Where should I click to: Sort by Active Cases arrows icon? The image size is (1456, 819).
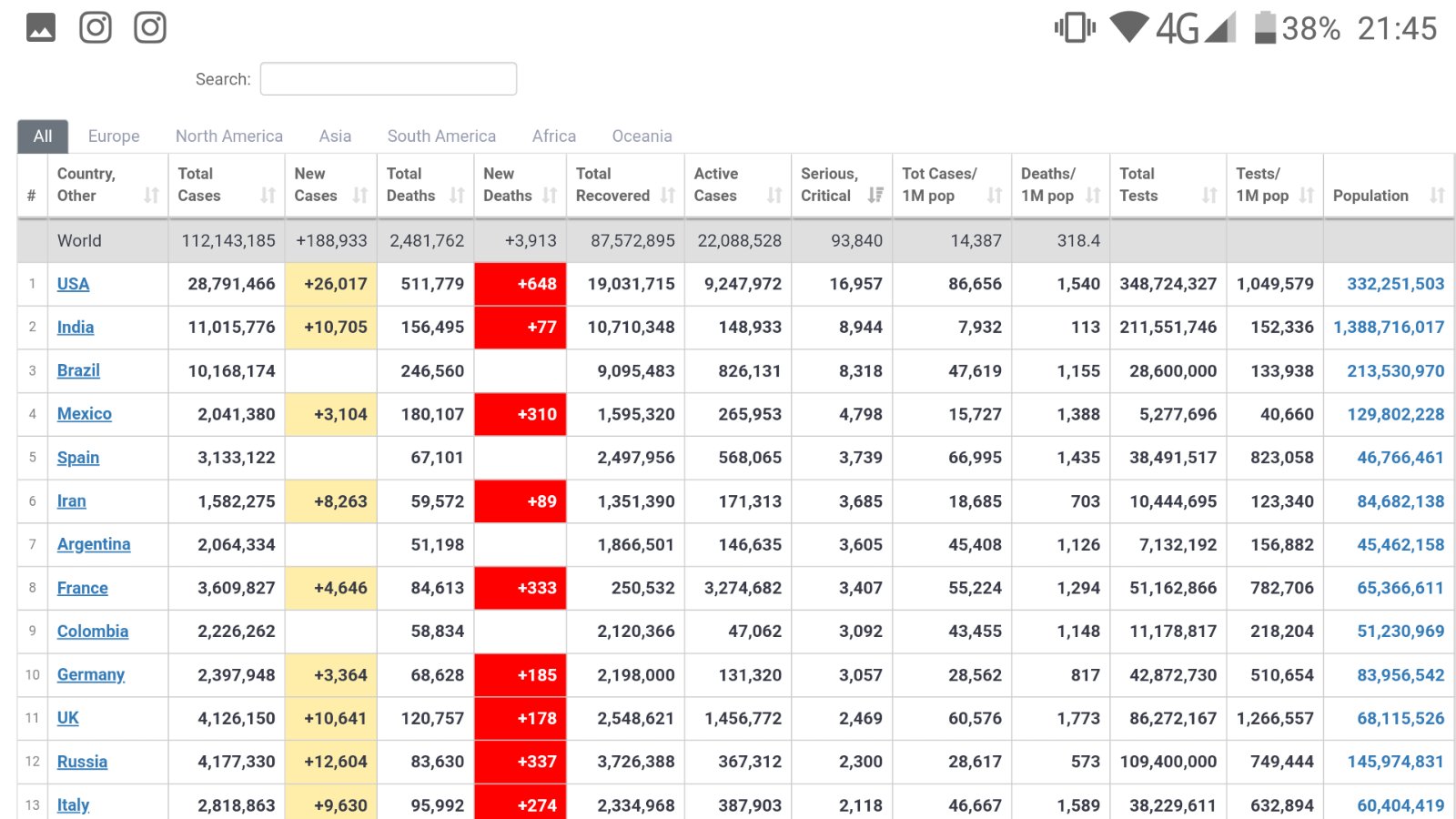coord(774,196)
